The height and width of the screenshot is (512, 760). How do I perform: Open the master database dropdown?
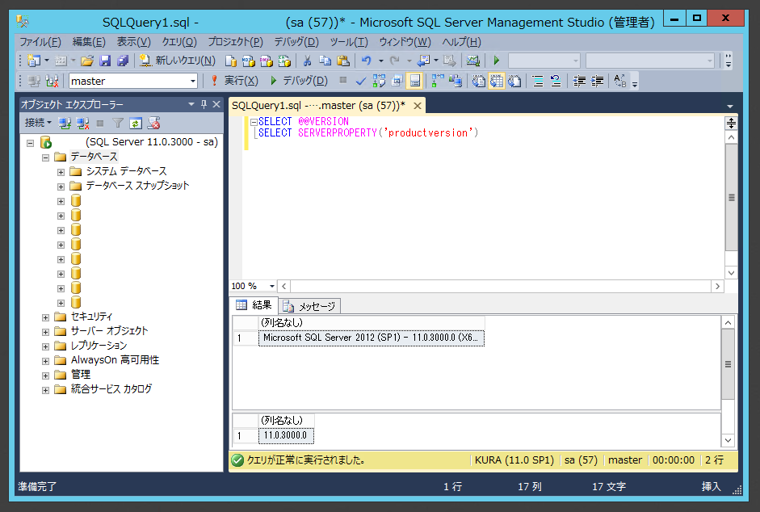(193, 81)
